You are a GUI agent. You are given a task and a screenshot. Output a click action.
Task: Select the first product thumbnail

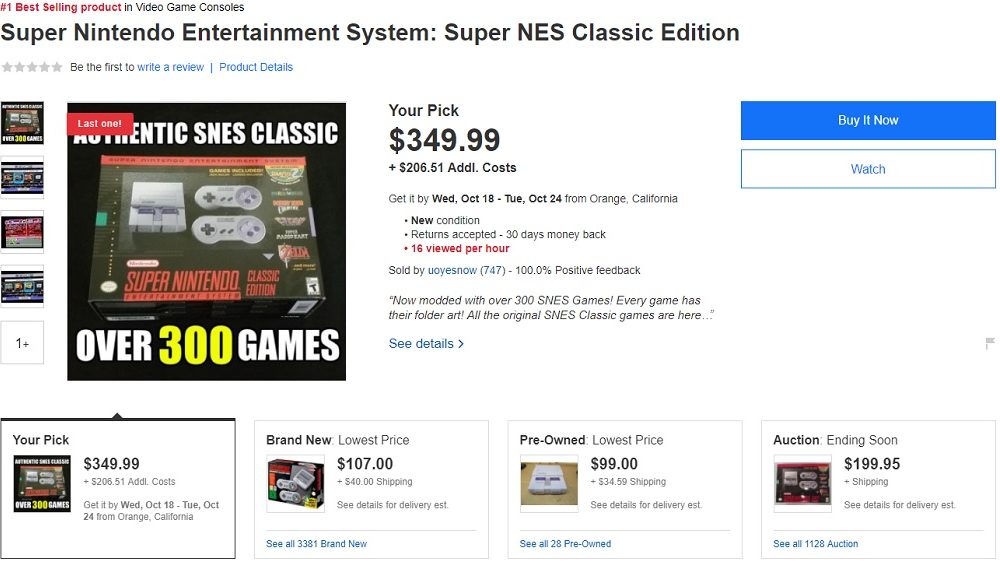[22, 124]
